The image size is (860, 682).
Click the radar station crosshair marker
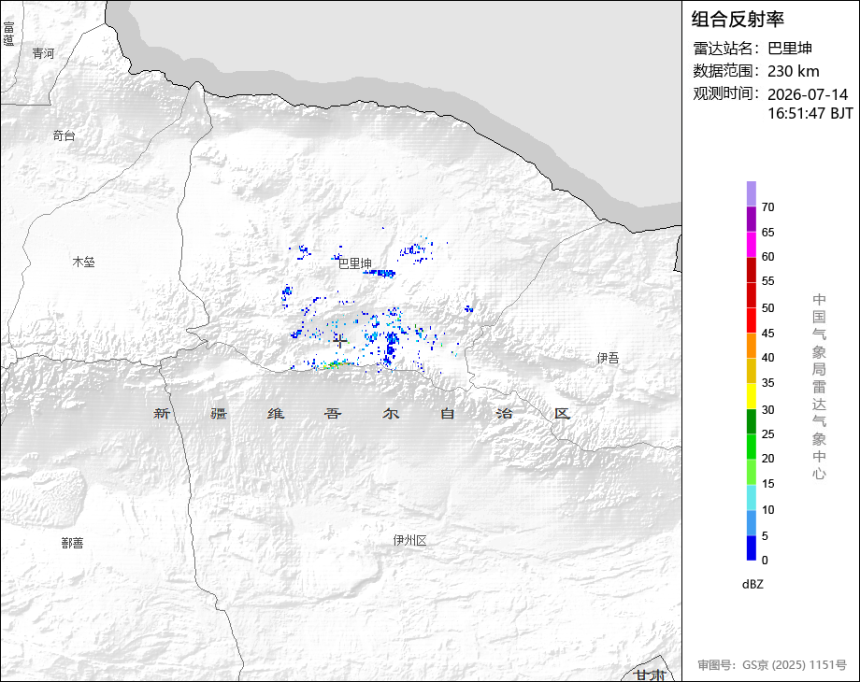340,341
